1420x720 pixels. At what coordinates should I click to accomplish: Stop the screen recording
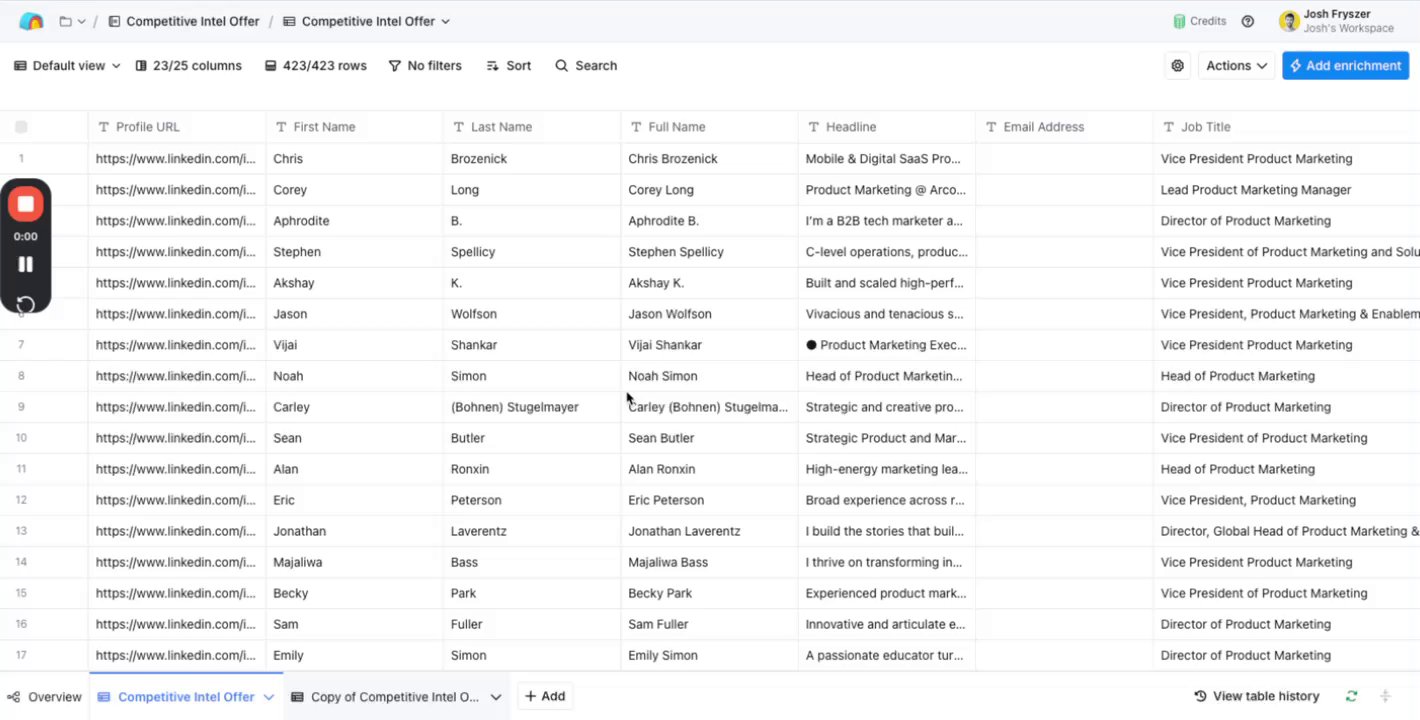(x=26, y=204)
